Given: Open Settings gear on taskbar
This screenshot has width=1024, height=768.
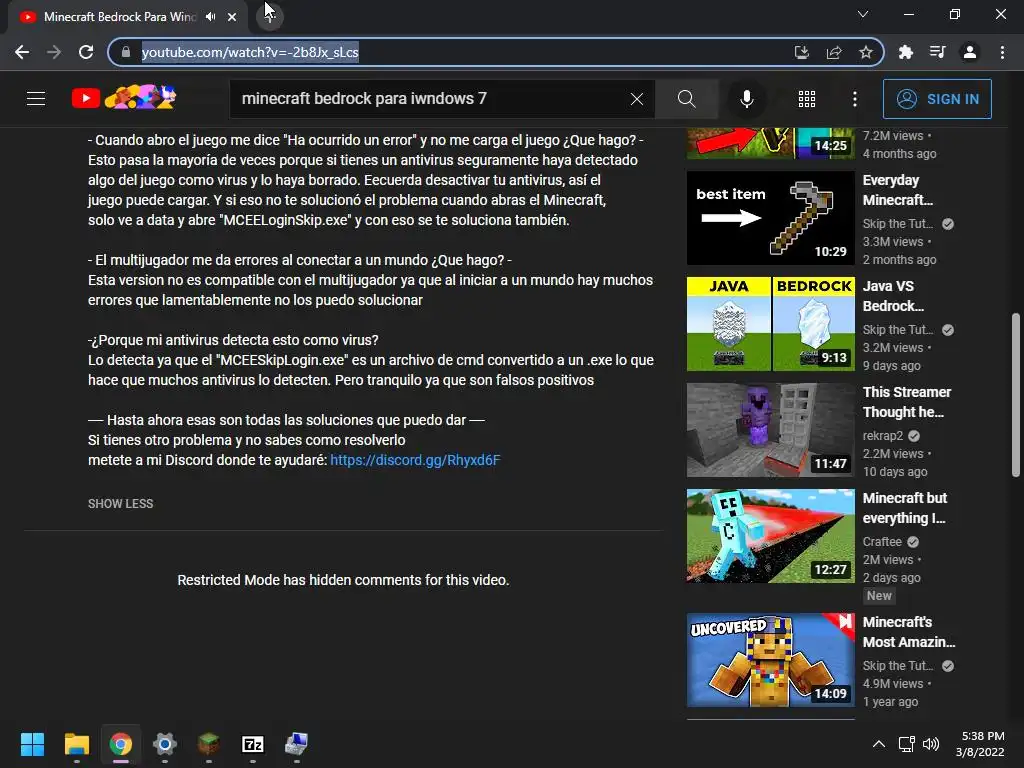Looking at the screenshot, I should (x=165, y=744).
